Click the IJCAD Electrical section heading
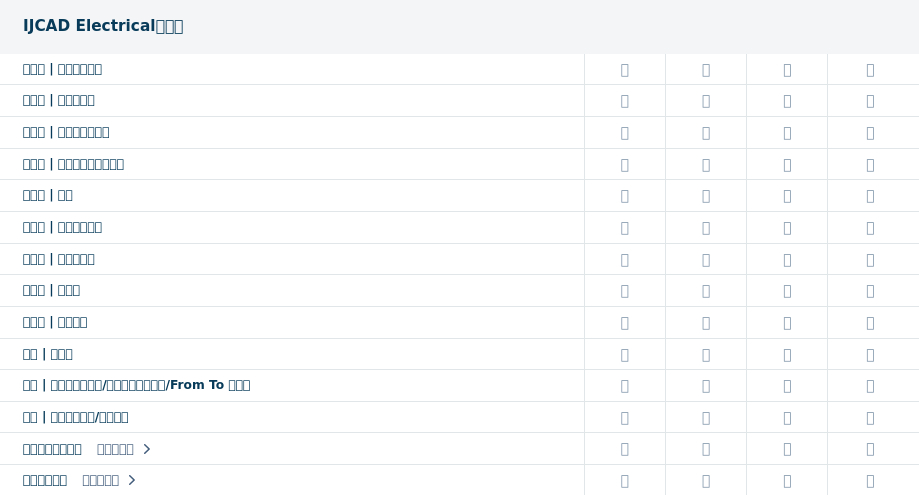This screenshot has height=495, width=919. point(103,26)
